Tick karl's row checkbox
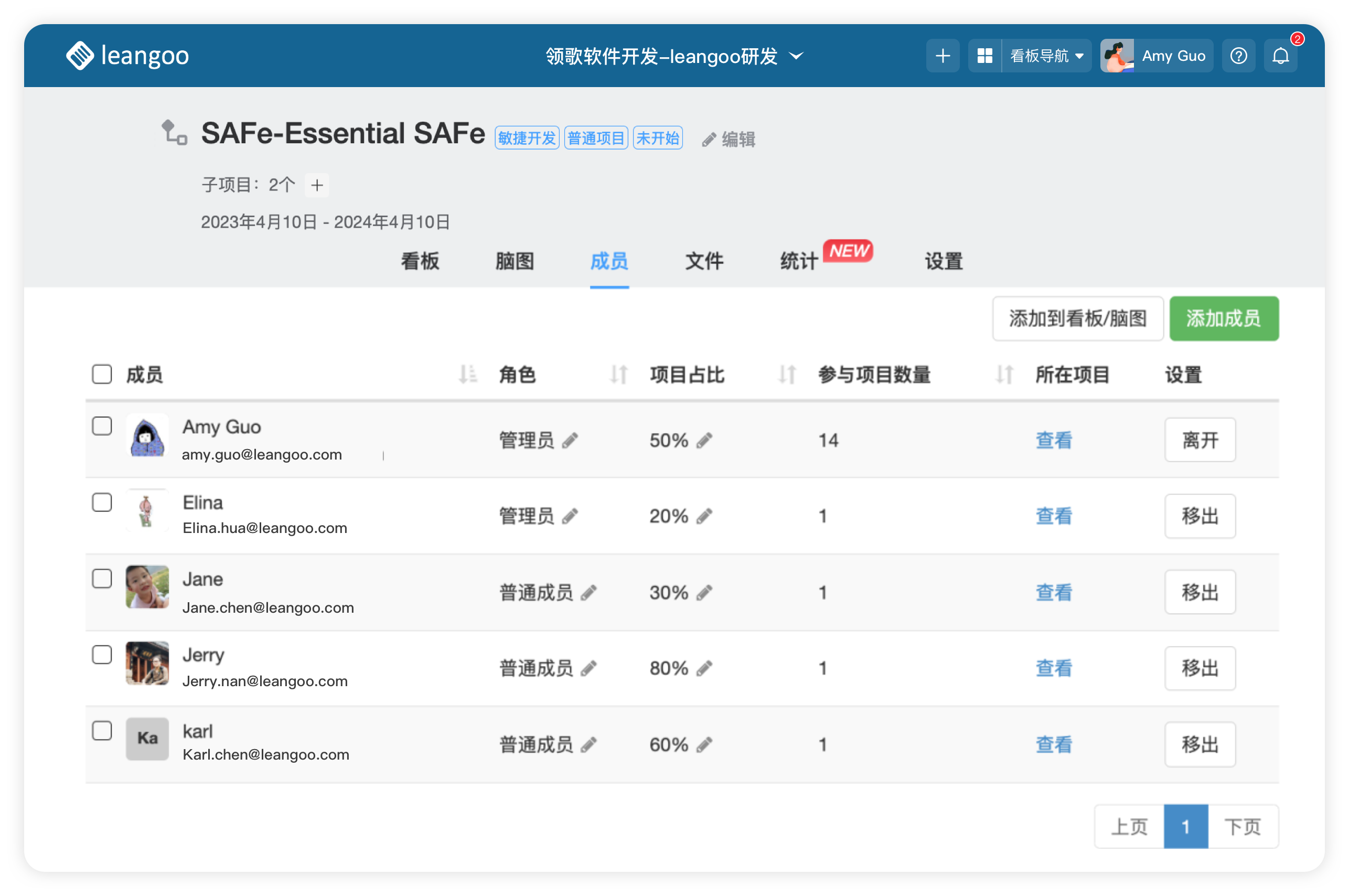The height and width of the screenshot is (896, 1349). [x=102, y=731]
